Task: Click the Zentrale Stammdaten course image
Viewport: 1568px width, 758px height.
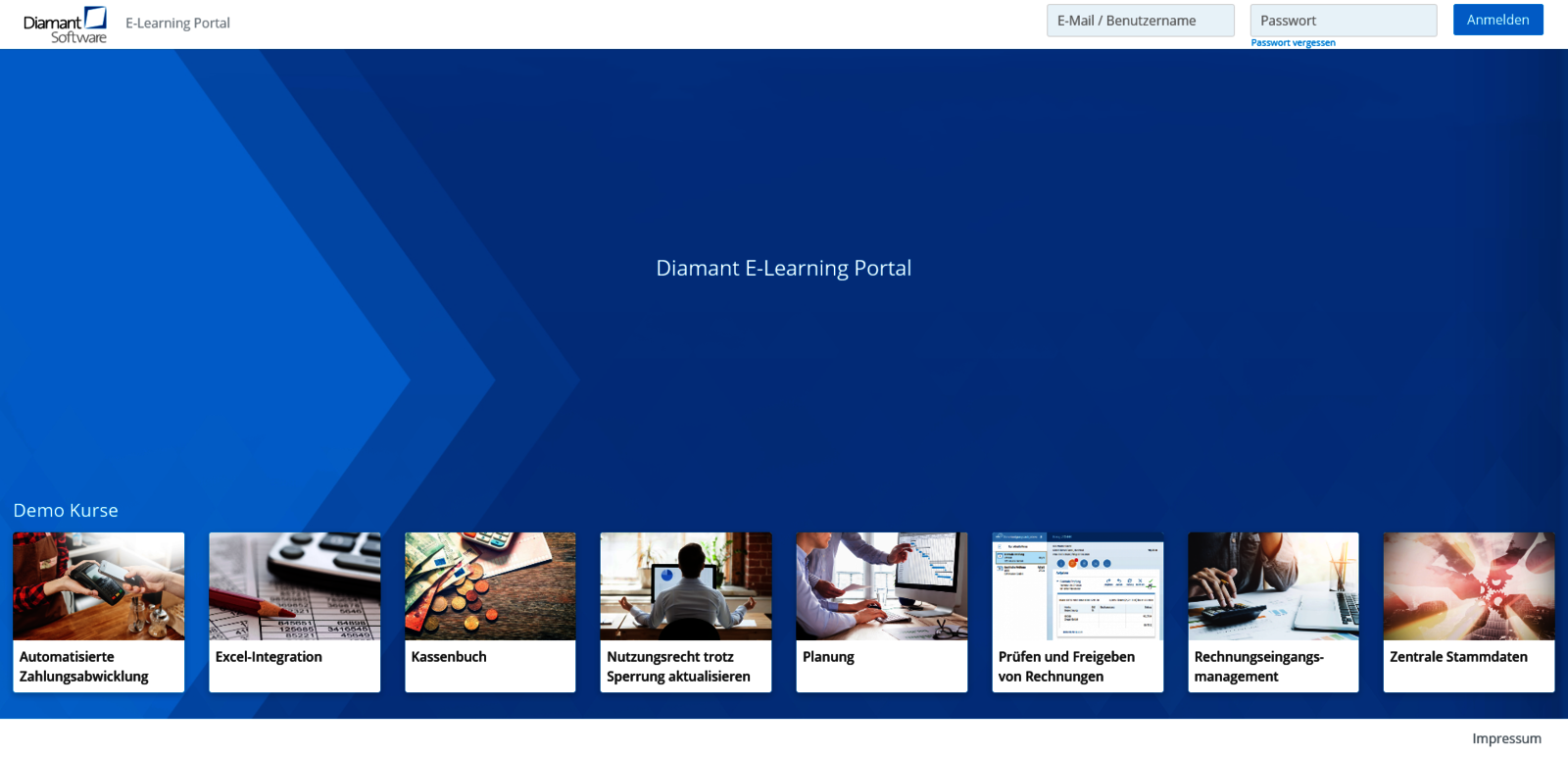Action: pos(1468,586)
